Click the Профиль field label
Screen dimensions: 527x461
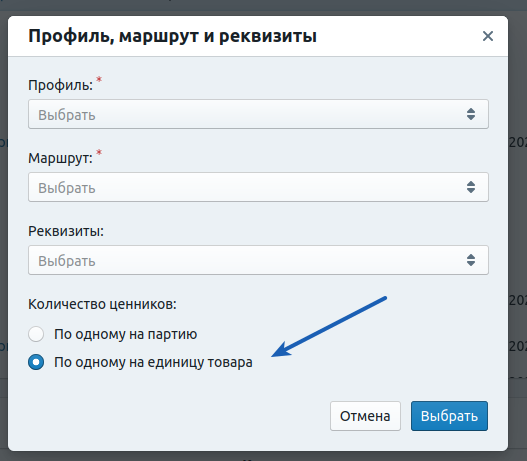pyautogui.click(x=60, y=85)
